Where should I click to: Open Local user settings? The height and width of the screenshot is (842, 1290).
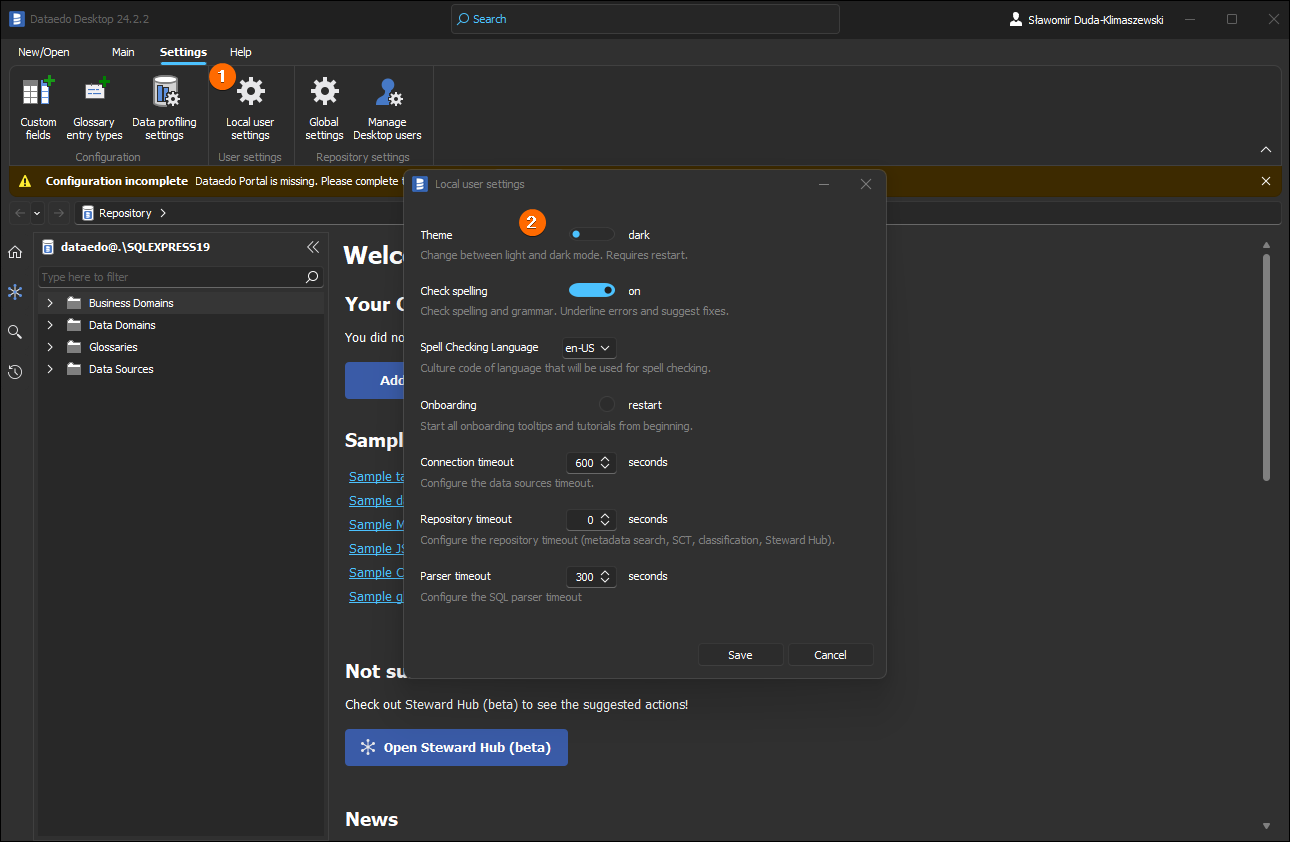click(x=250, y=108)
